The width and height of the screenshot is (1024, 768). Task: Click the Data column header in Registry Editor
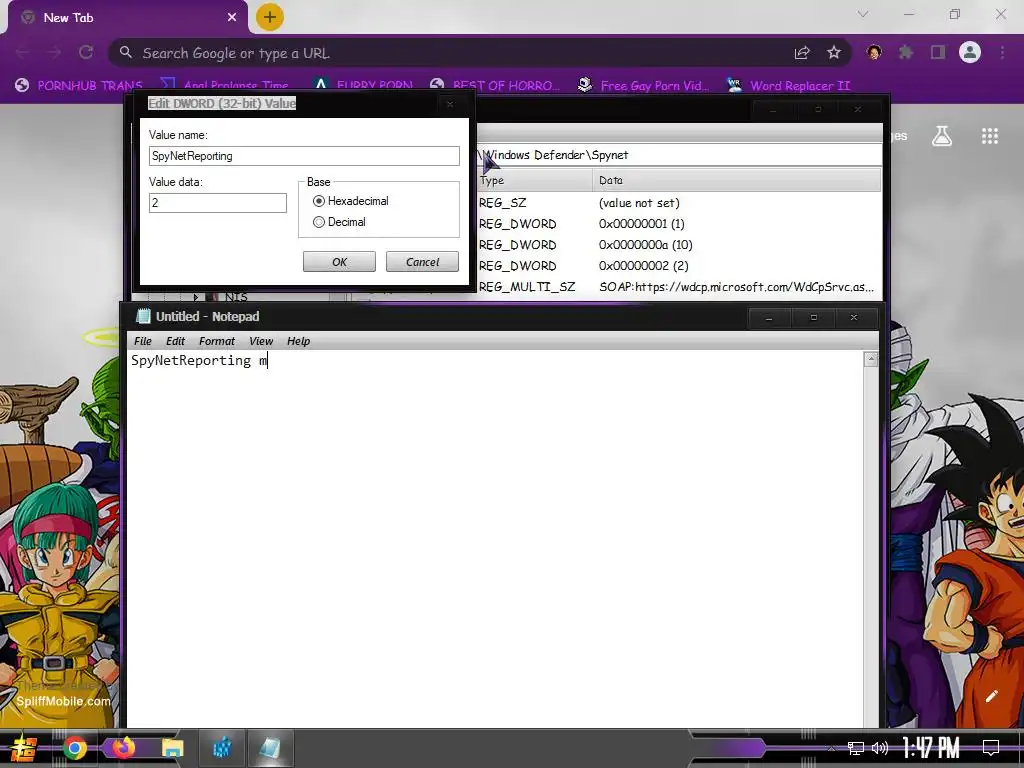pos(737,180)
